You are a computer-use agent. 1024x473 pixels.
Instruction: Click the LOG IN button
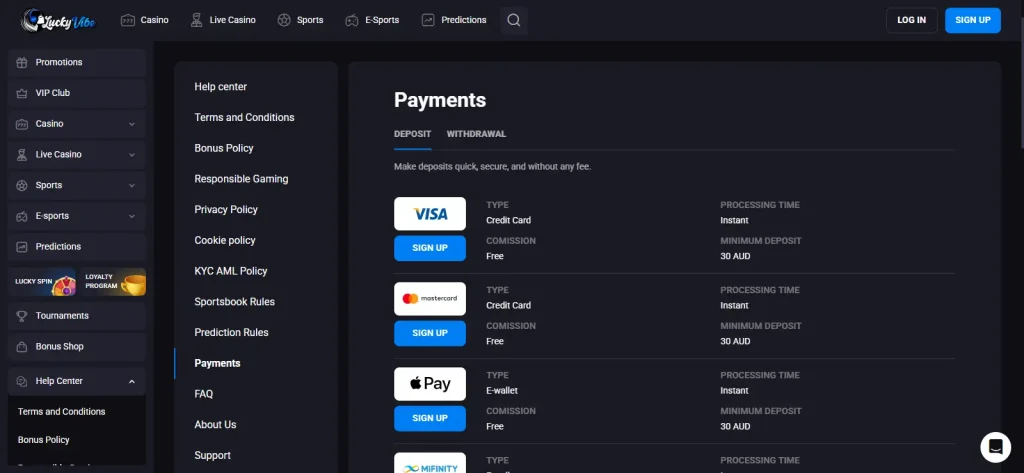(912, 20)
